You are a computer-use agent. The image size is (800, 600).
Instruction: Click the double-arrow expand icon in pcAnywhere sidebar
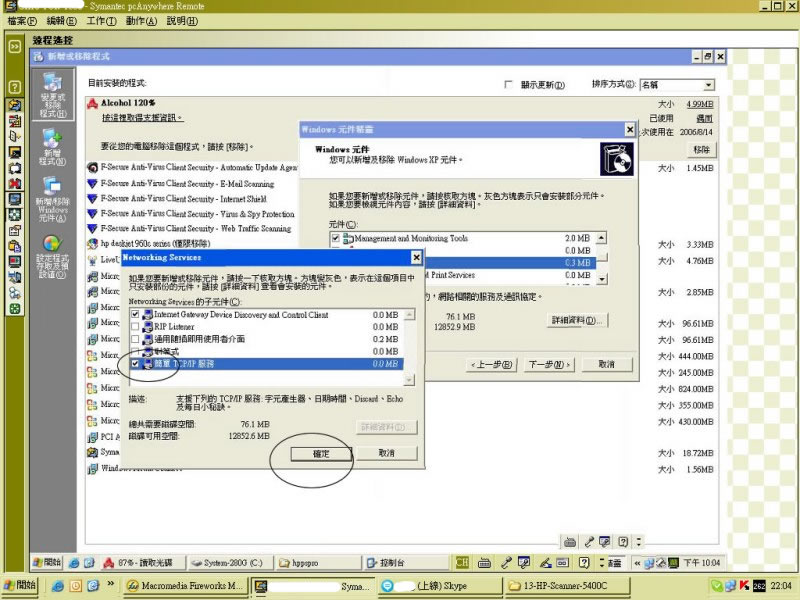(x=15, y=47)
